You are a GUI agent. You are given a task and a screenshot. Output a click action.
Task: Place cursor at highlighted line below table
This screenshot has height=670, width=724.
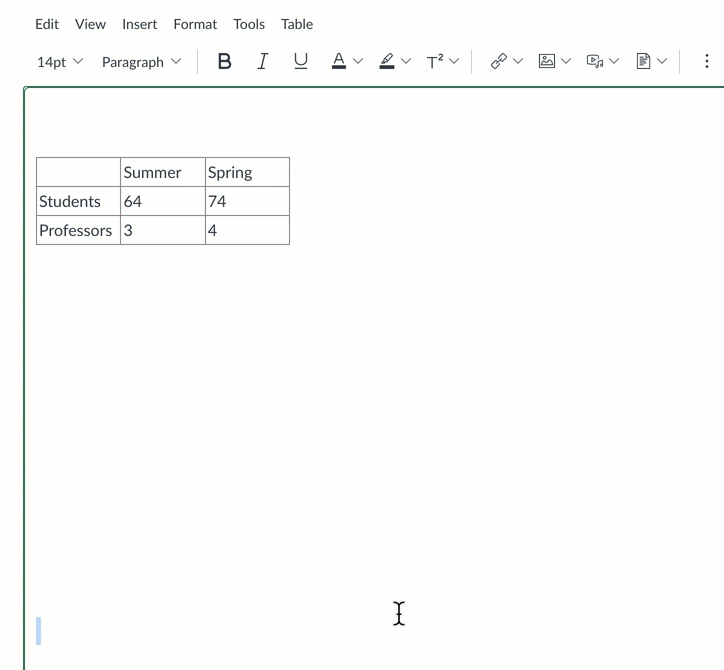(x=39, y=631)
